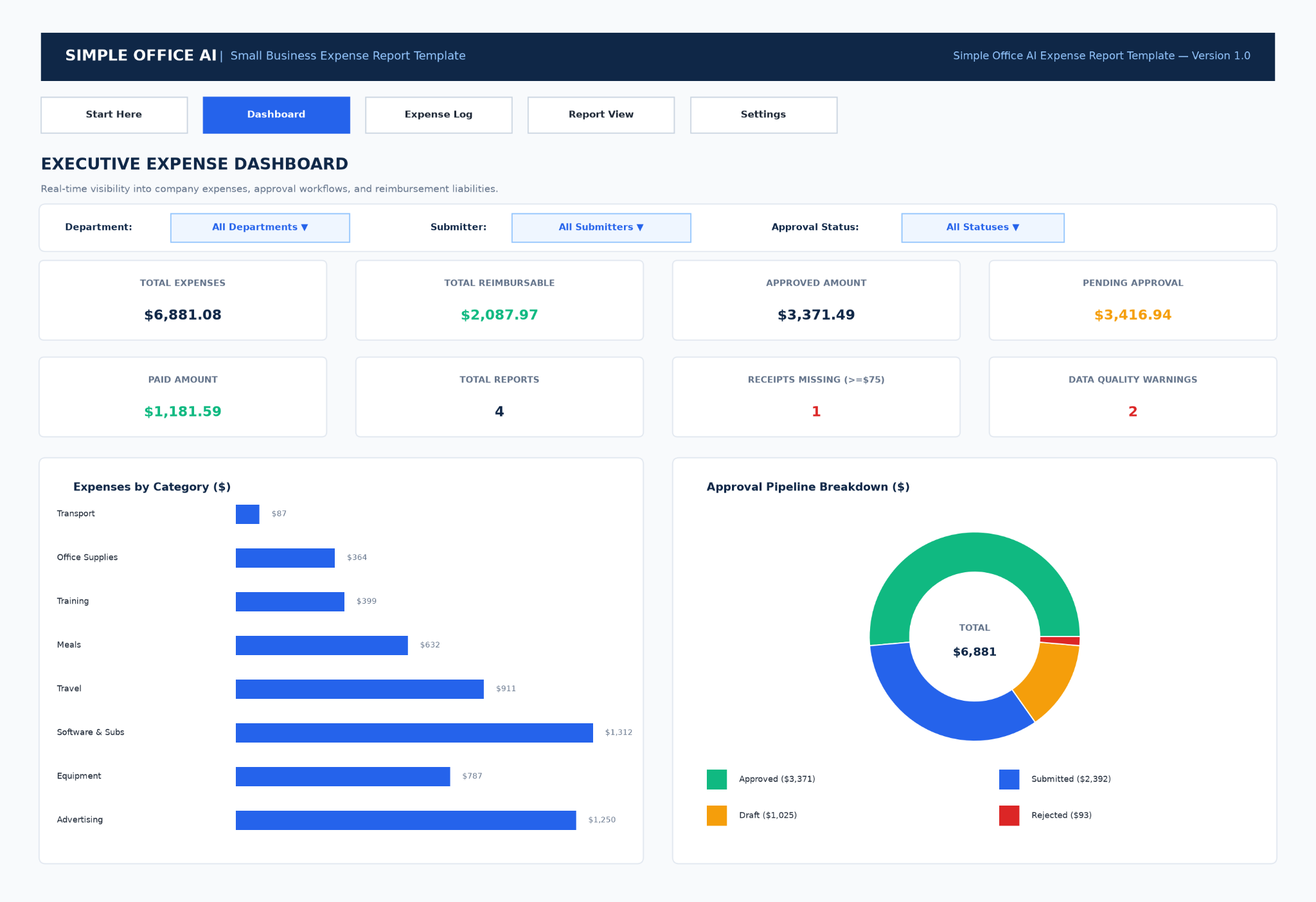Click the Advertising category bar
Image resolution: width=1316 pixels, height=902 pixels.
[406, 820]
